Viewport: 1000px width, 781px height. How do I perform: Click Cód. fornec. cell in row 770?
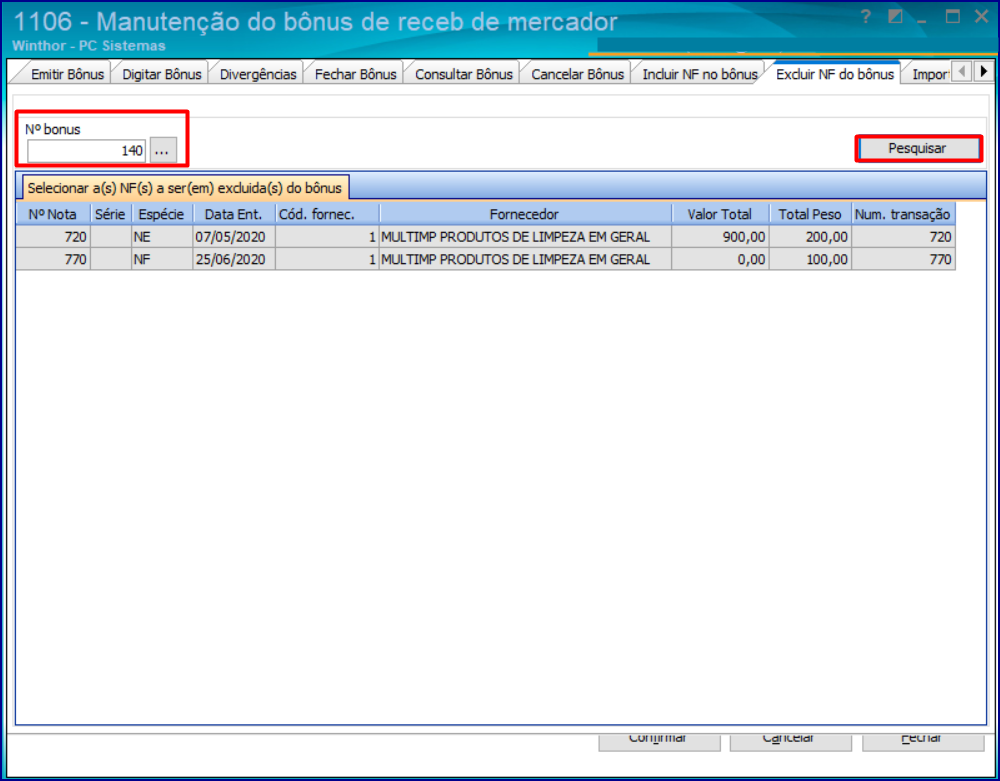(327, 259)
